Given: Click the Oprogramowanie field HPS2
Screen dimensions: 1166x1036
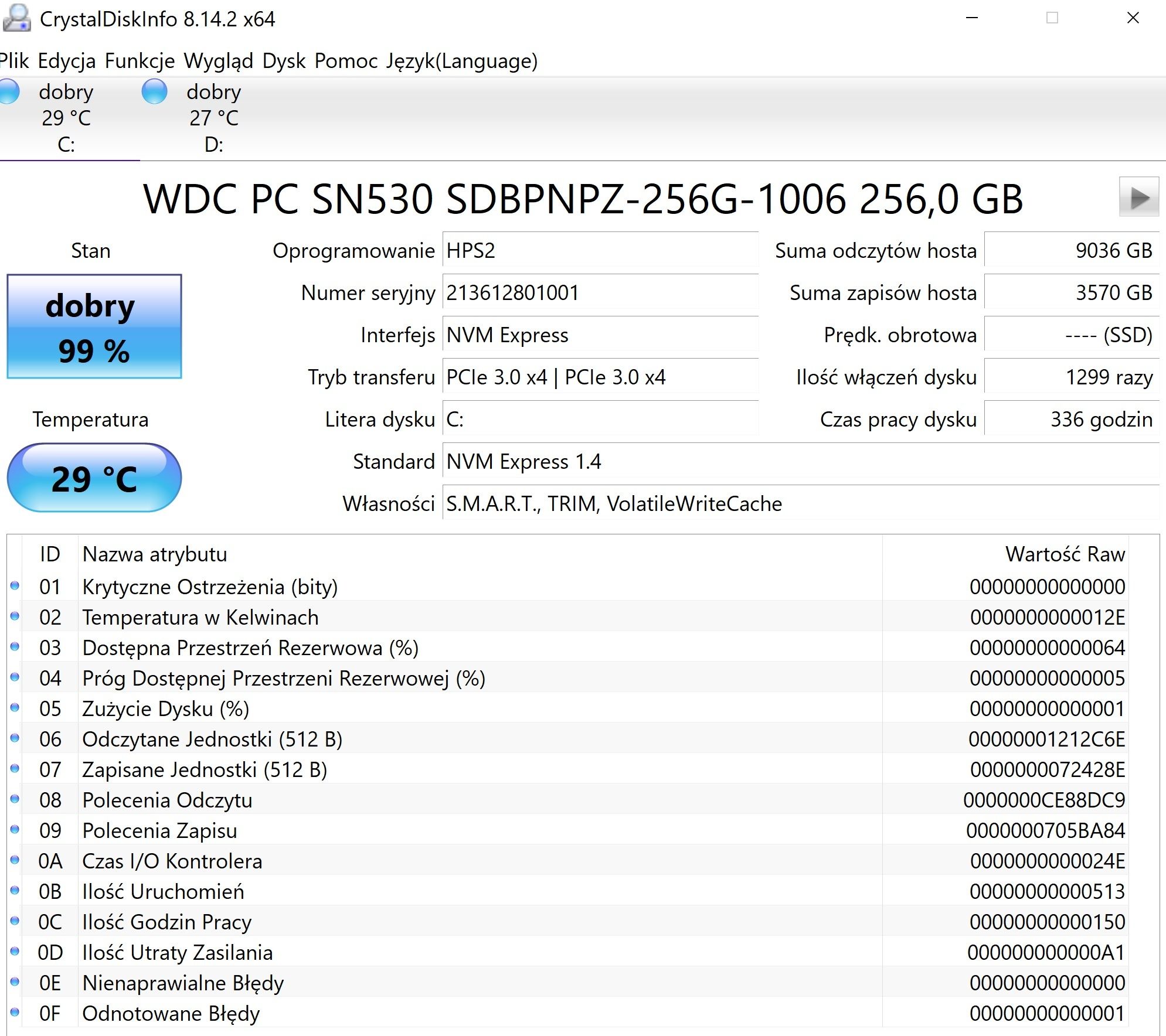Looking at the screenshot, I should 600,250.
